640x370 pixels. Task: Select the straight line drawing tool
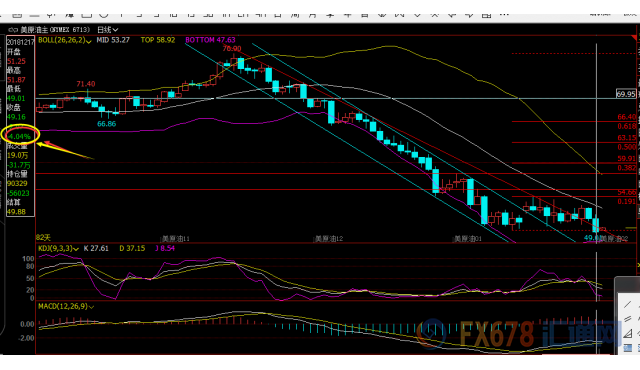tap(627, 304)
